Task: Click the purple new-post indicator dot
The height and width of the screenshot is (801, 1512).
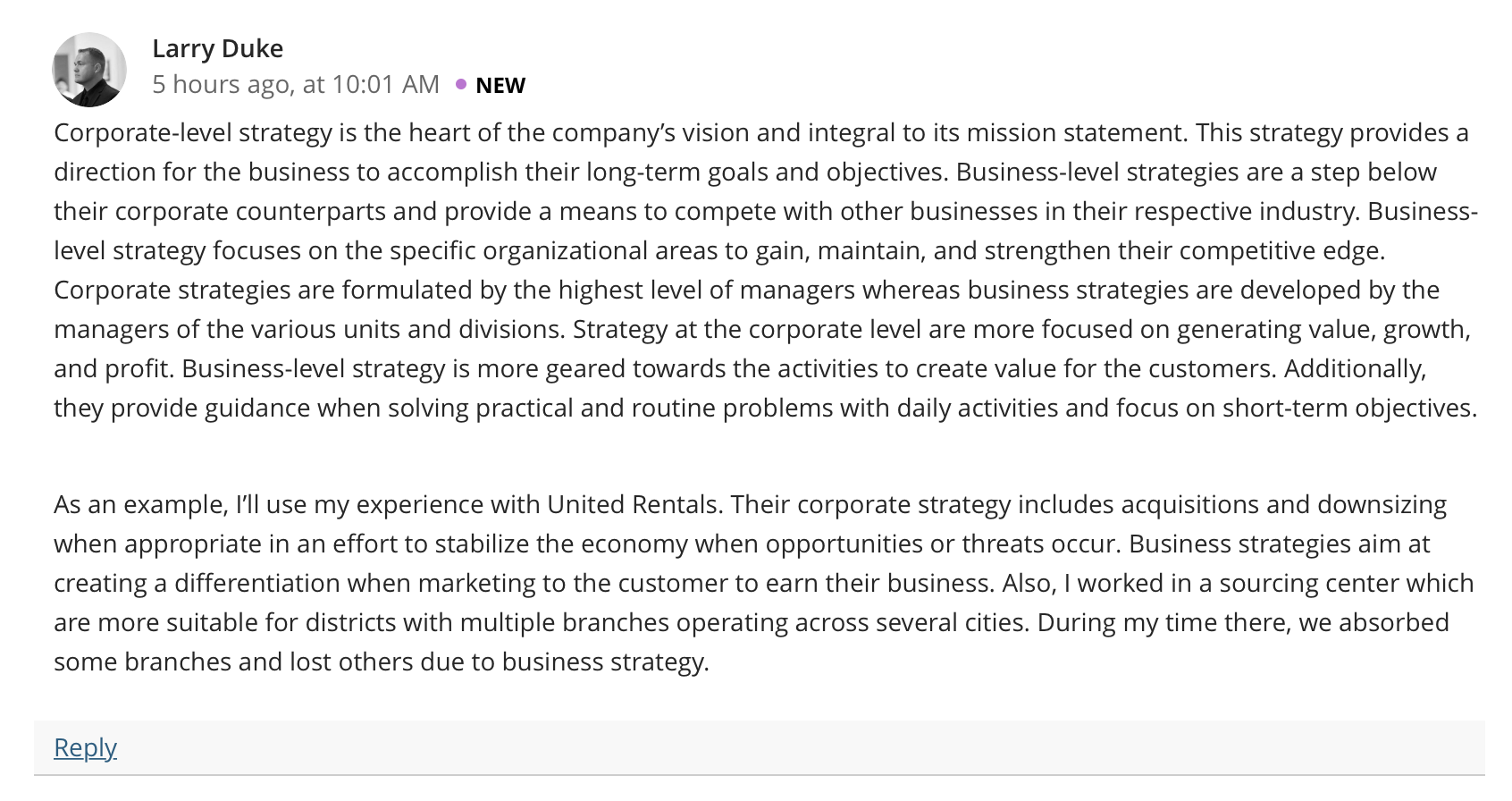Action: pos(461,84)
